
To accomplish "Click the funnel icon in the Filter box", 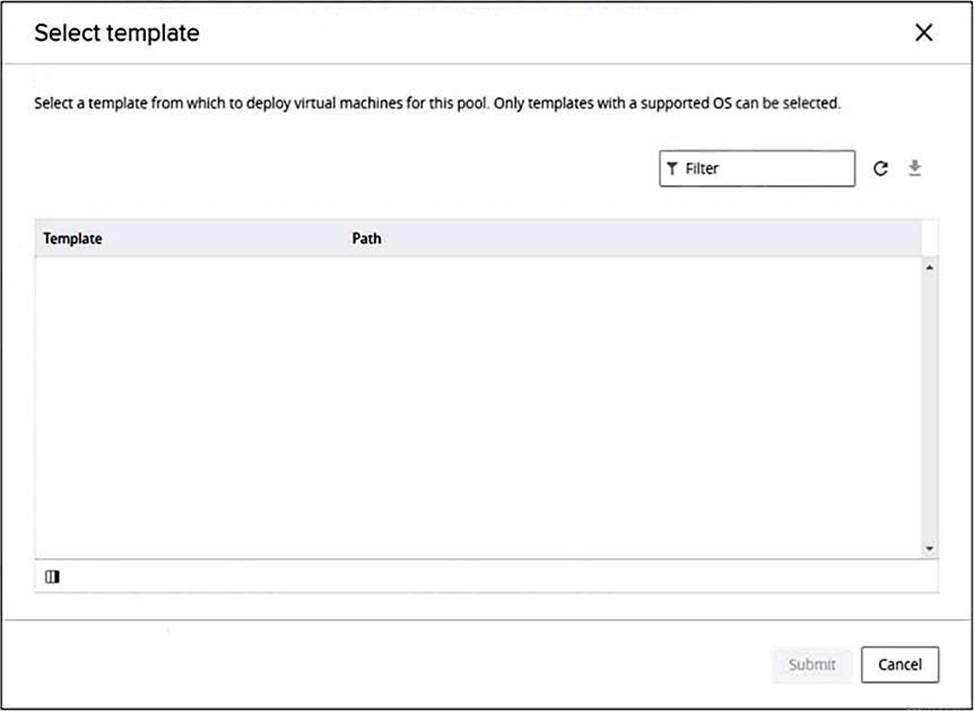I will pos(672,169).
